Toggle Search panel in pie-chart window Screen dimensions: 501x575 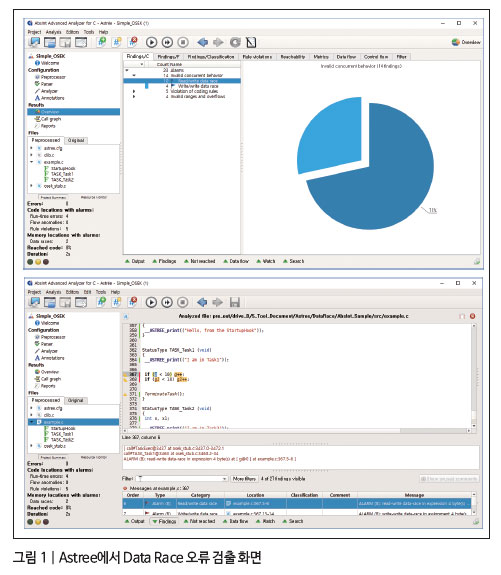(x=294, y=261)
